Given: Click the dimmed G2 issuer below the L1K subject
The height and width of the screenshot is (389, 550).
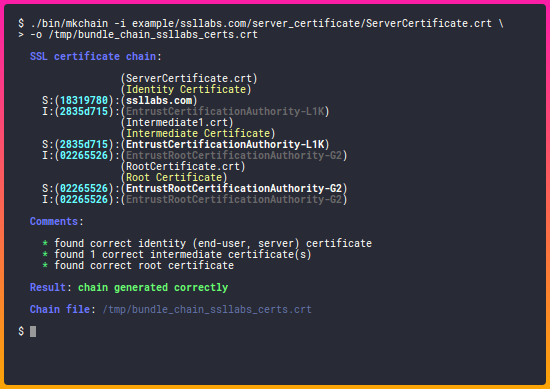Looking at the screenshot, I should (234, 155).
